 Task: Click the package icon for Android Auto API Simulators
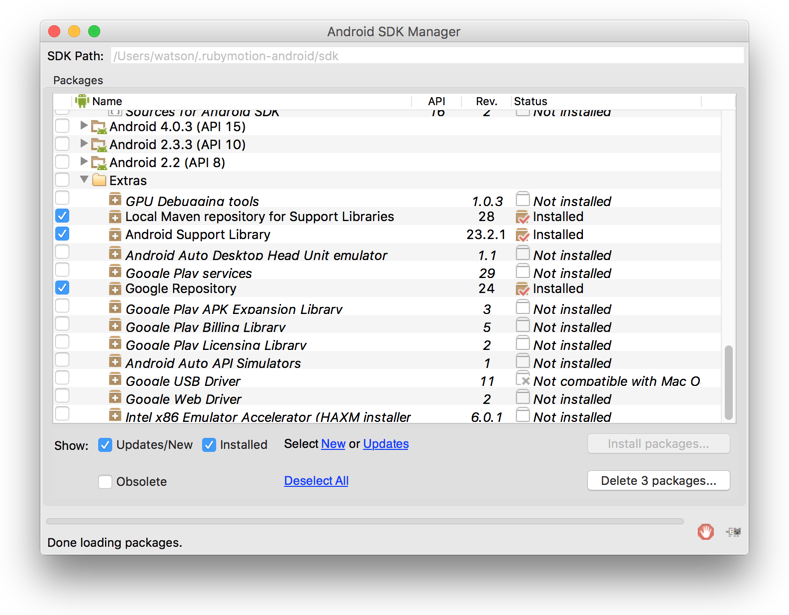coord(115,361)
